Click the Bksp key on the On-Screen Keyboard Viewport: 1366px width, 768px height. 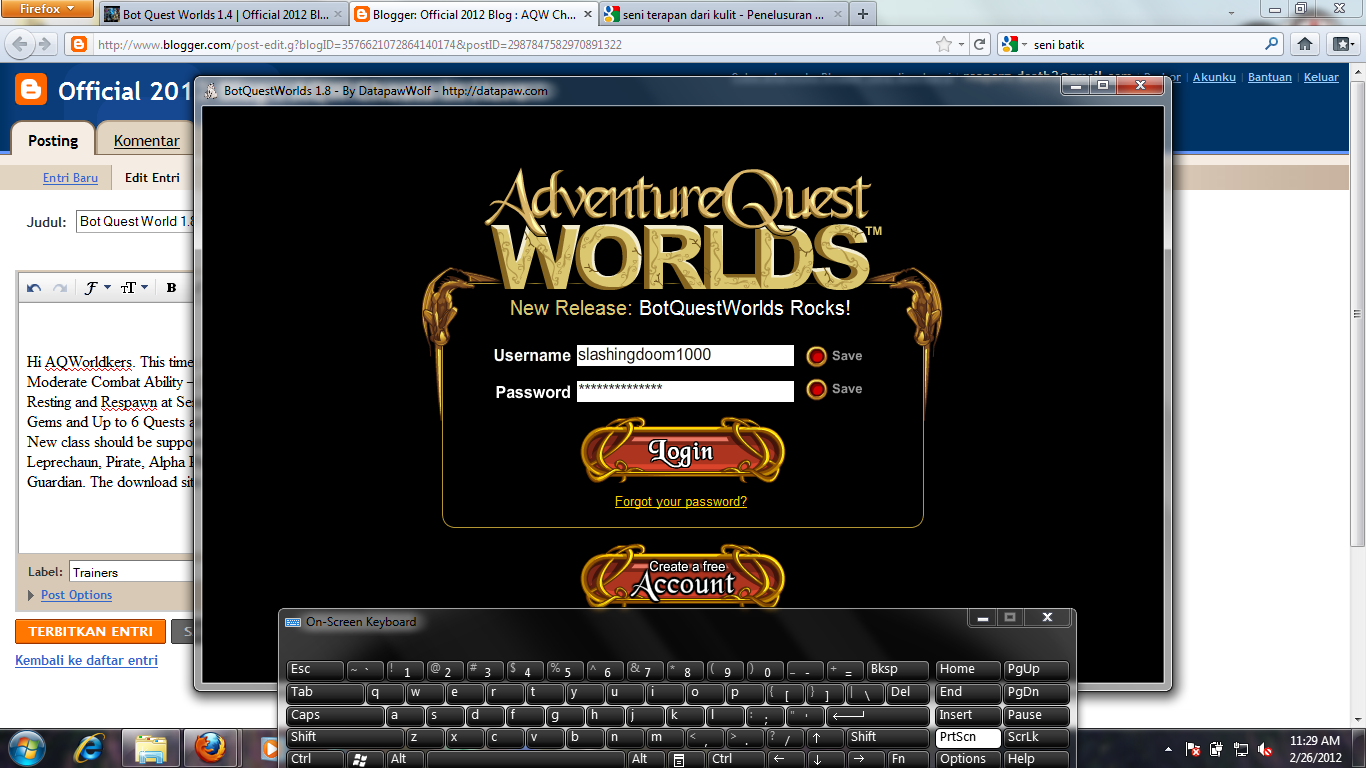pyautogui.click(x=898, y=670)
